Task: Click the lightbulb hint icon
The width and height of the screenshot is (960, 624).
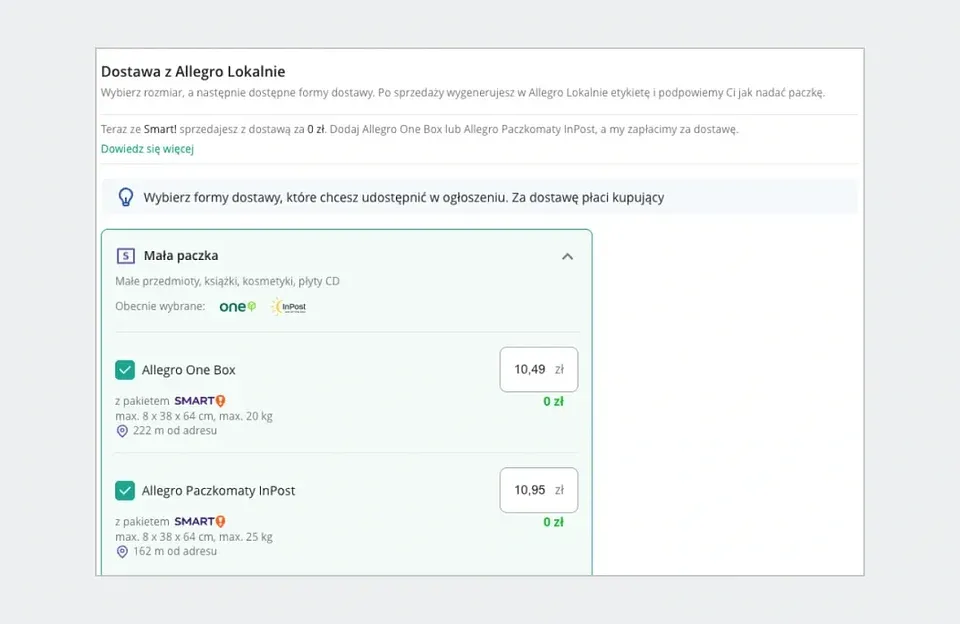Action: coord(126,197)
